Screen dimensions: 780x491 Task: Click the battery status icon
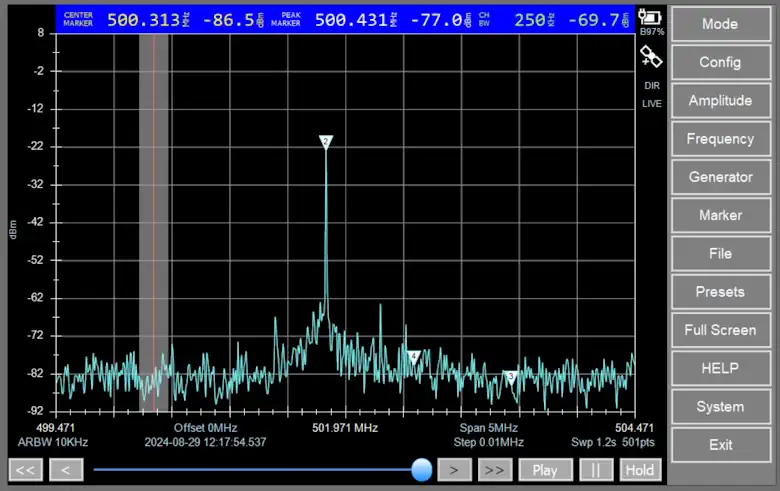click(x=651, y=17)
